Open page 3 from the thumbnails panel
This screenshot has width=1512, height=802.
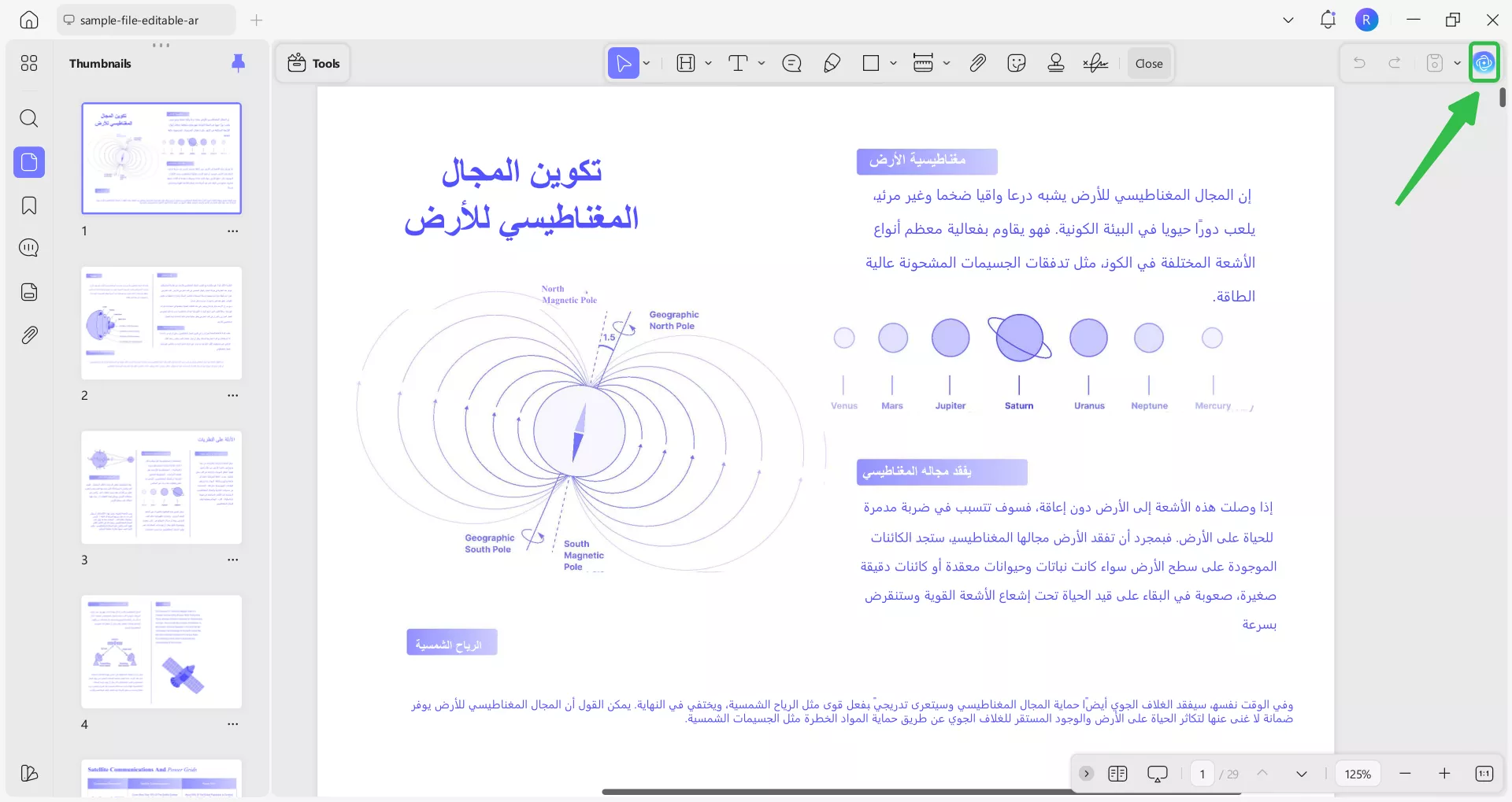point(161,487)
